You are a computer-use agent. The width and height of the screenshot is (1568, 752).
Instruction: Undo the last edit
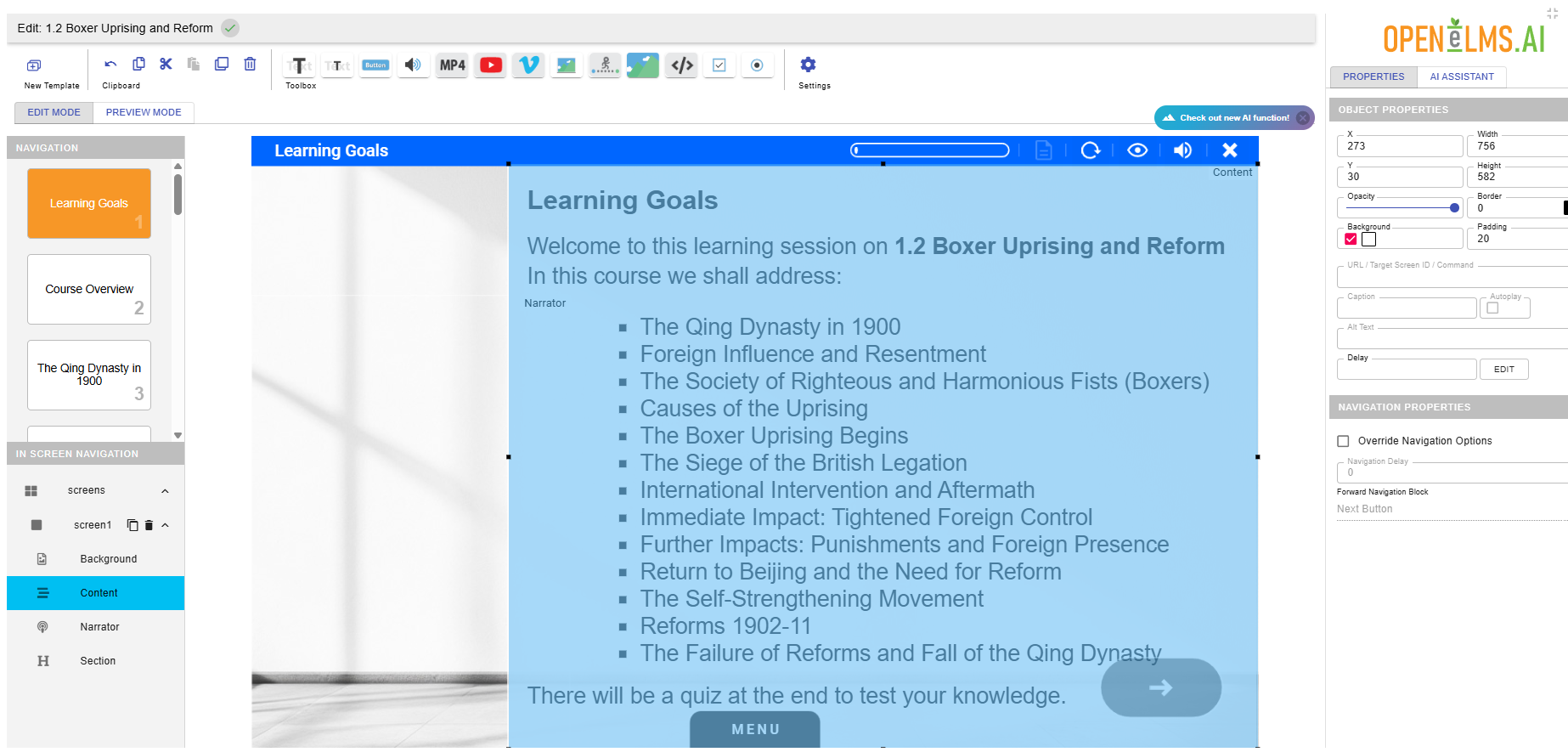point(110,65)
